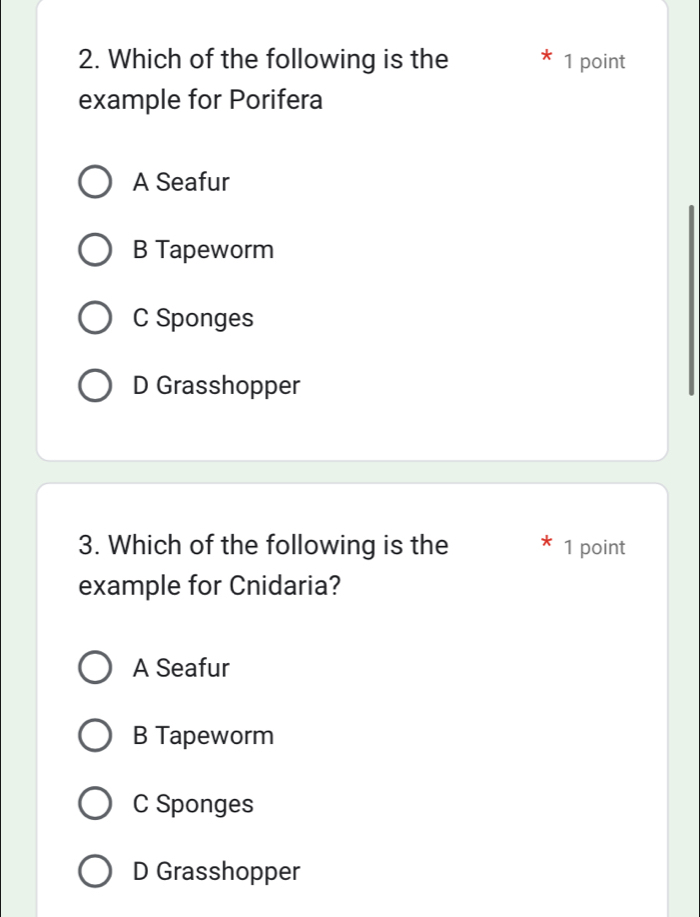The width and height of the screenshot is (700, 917).
Task: Select D Grasshopper option in question 2
Action: pos(95,385)
